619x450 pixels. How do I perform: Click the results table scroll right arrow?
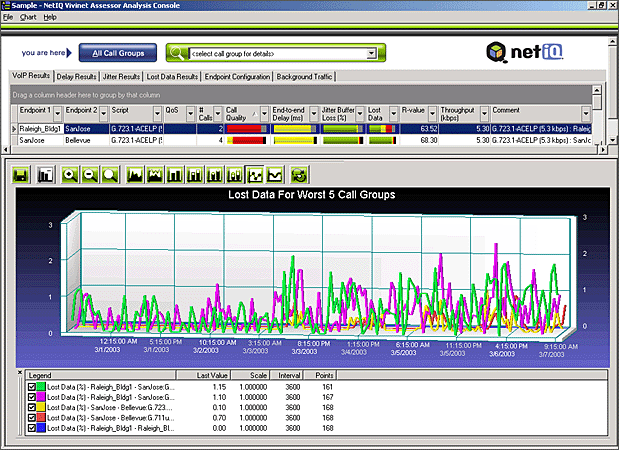click(603, 150)
